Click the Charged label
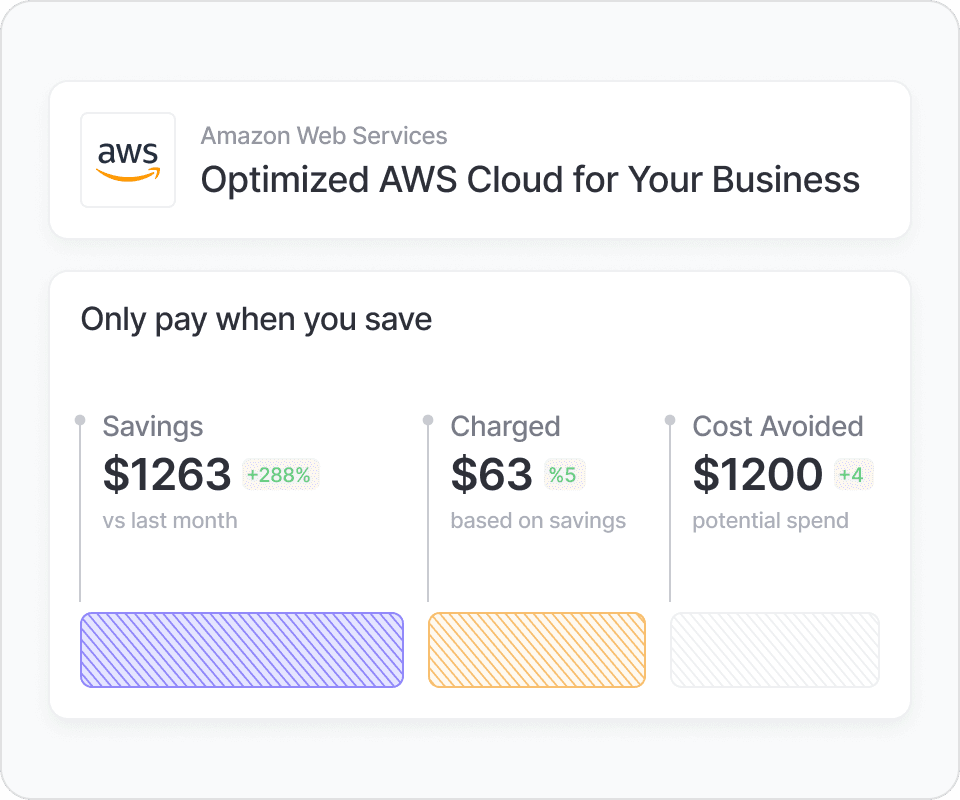Image resolution: width=960 pixels, height=800 pixels. (x=505, y=426)
